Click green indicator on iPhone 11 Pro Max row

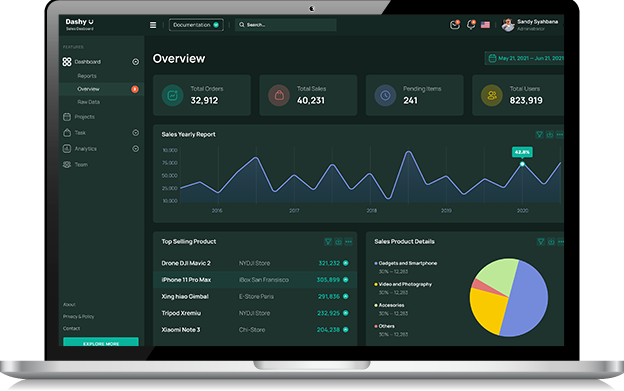[346, 280]
